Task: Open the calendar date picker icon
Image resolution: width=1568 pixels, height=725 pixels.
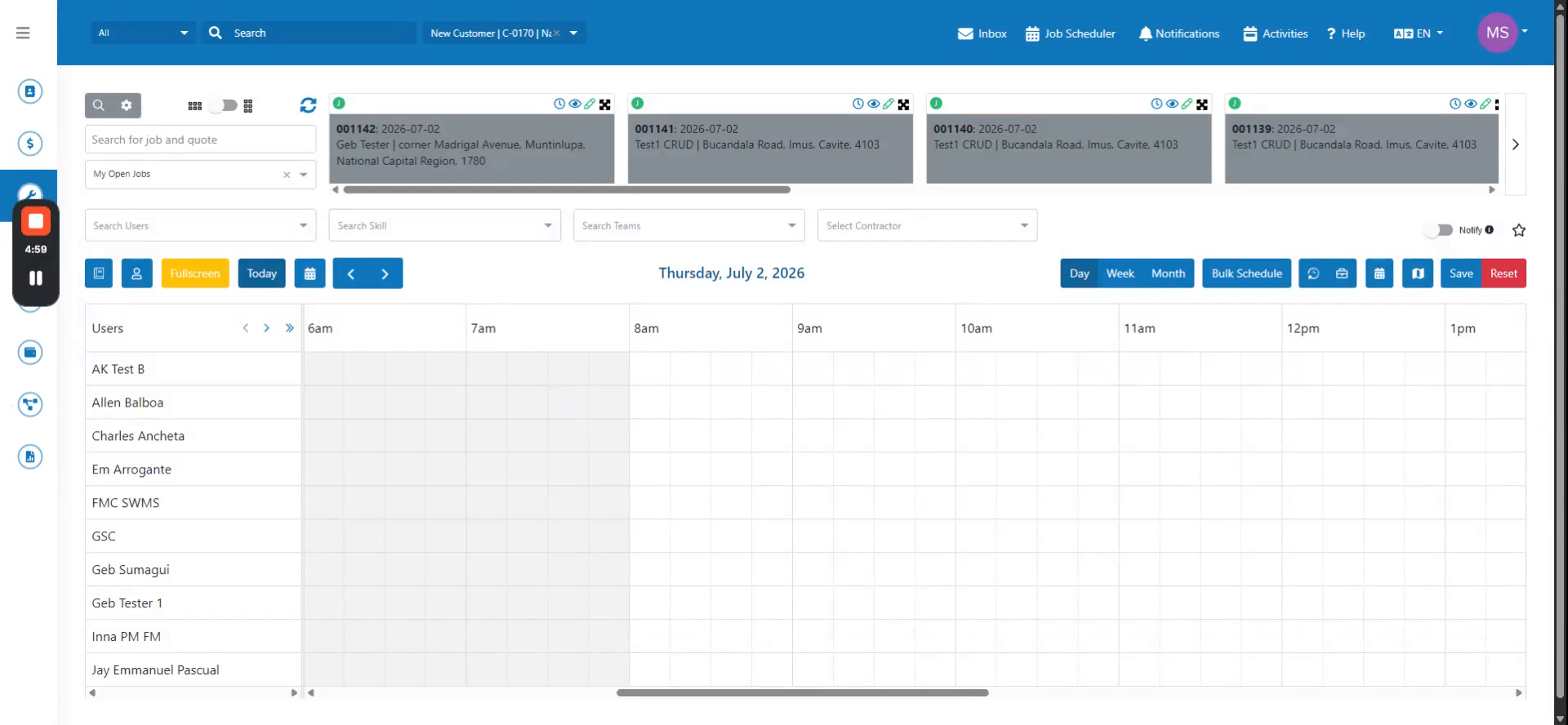Action: (310, 274)
